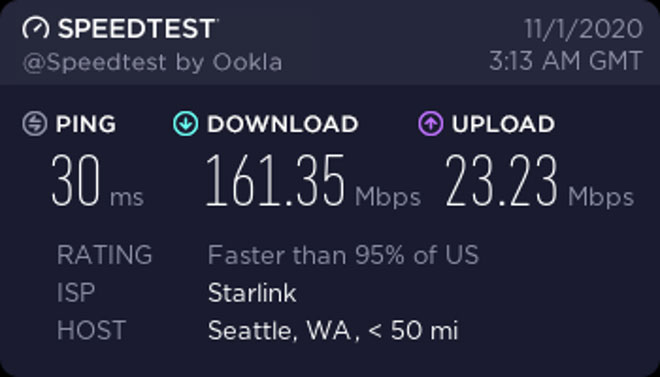Click the RATING row label
Viewport: 660px width, 377px height.
pyautogui.click(x=104, y=255)
